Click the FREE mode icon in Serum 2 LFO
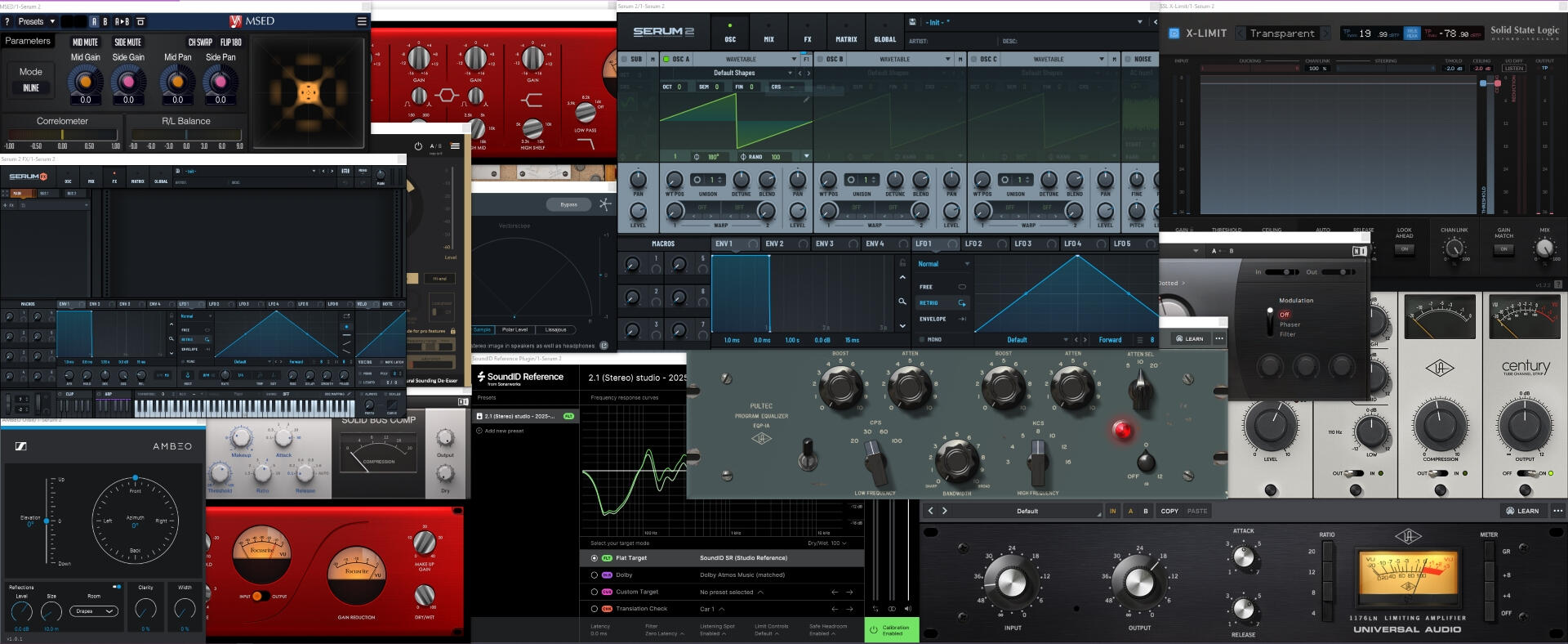Image resolution: width=1568 pixels, height=644 pixels. click(x=962, y=287)
